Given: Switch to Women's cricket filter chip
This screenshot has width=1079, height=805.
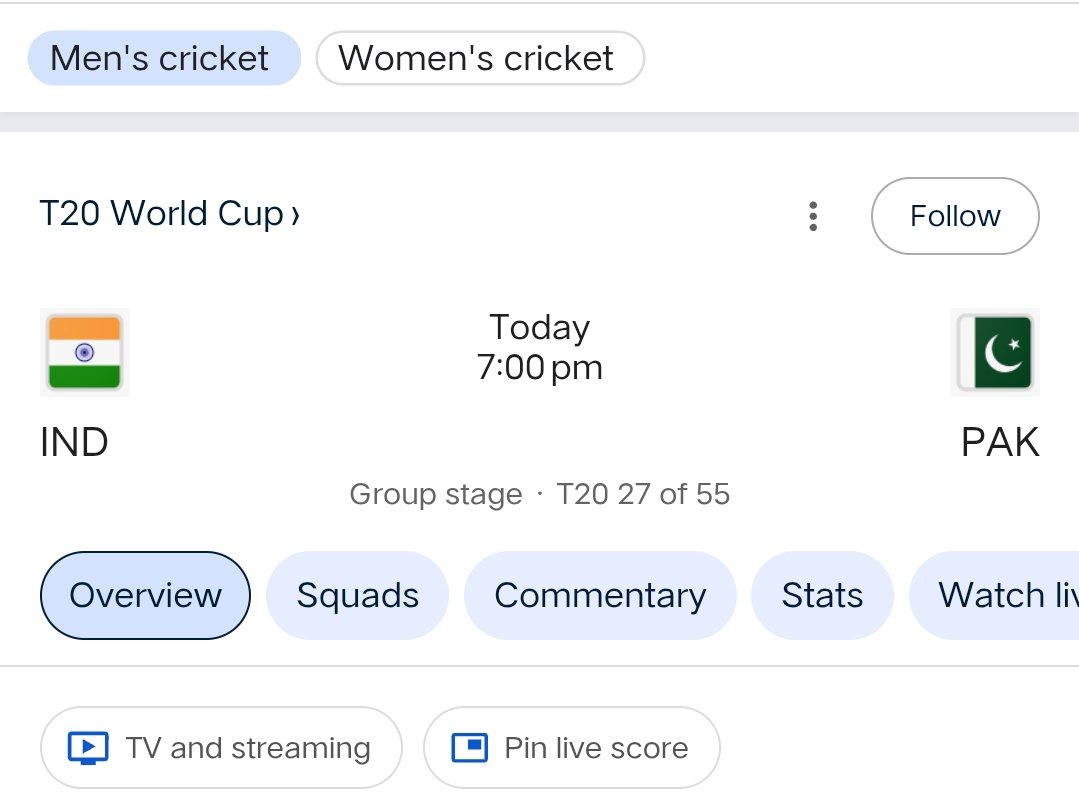Looking at the screenshot, I should pos(479,58).
